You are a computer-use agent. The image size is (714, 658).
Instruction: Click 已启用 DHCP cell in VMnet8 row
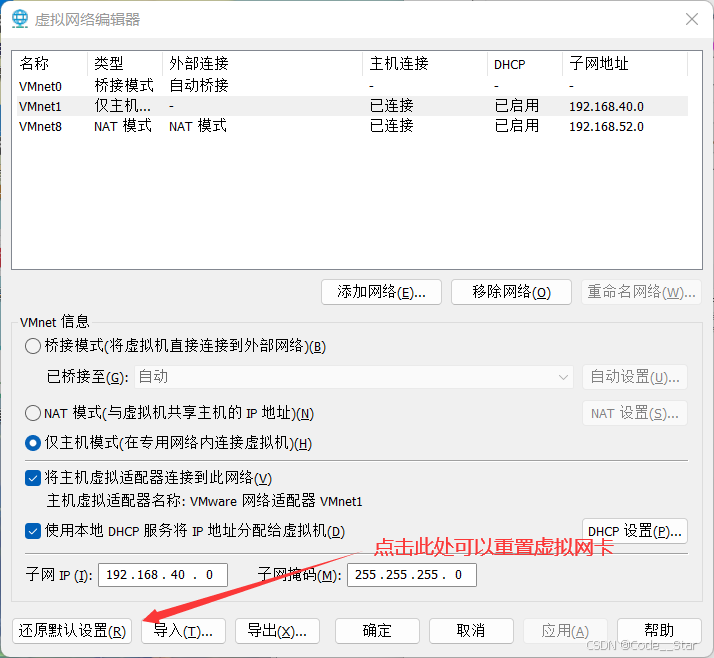coord(517,126)
